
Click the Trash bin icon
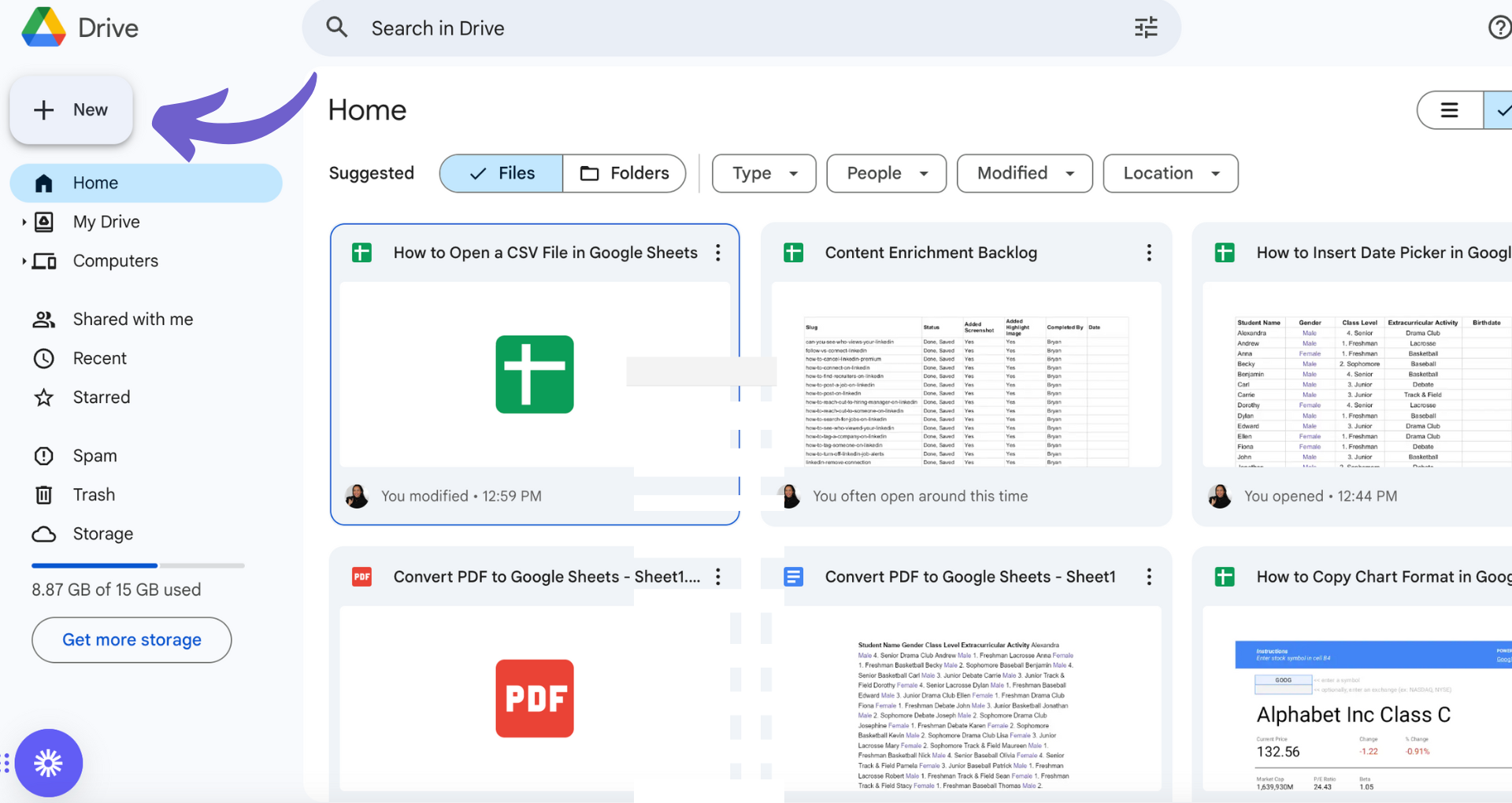click(x=44, y=495)
